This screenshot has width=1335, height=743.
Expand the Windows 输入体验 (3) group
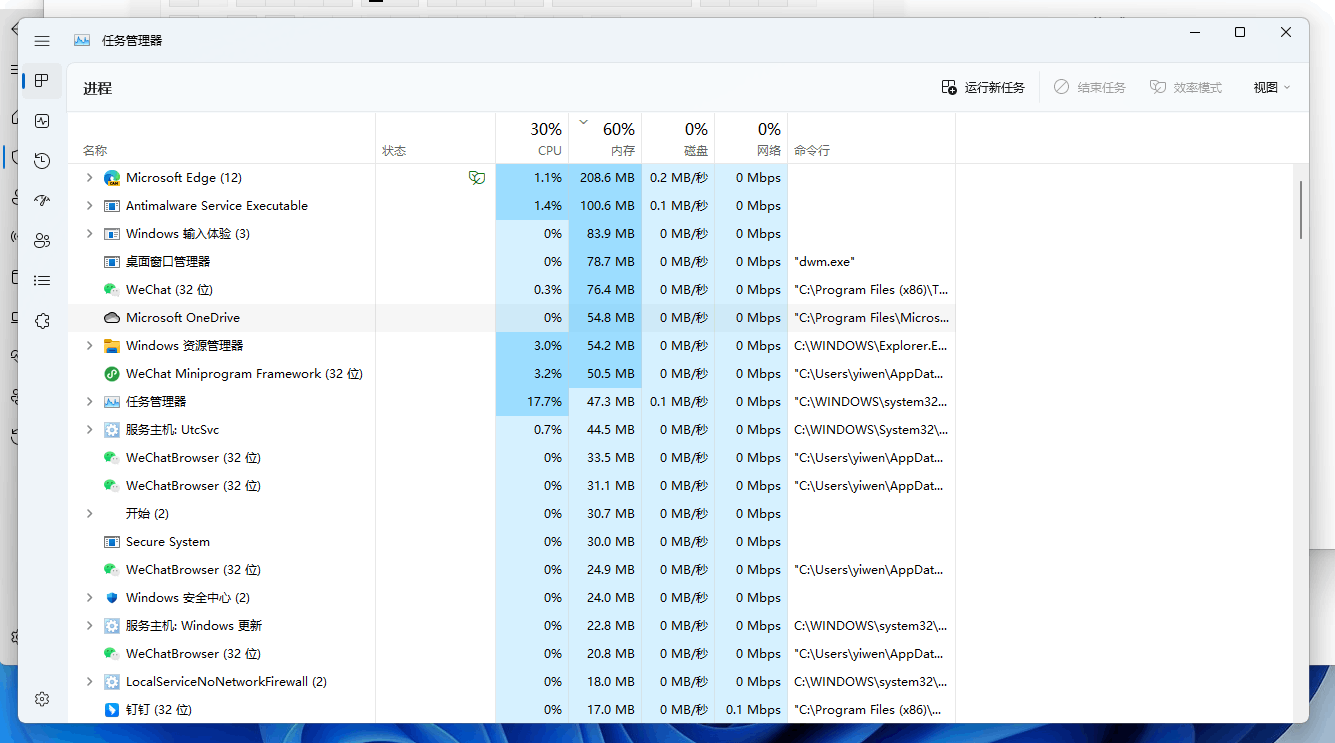[x=89, y=234]
